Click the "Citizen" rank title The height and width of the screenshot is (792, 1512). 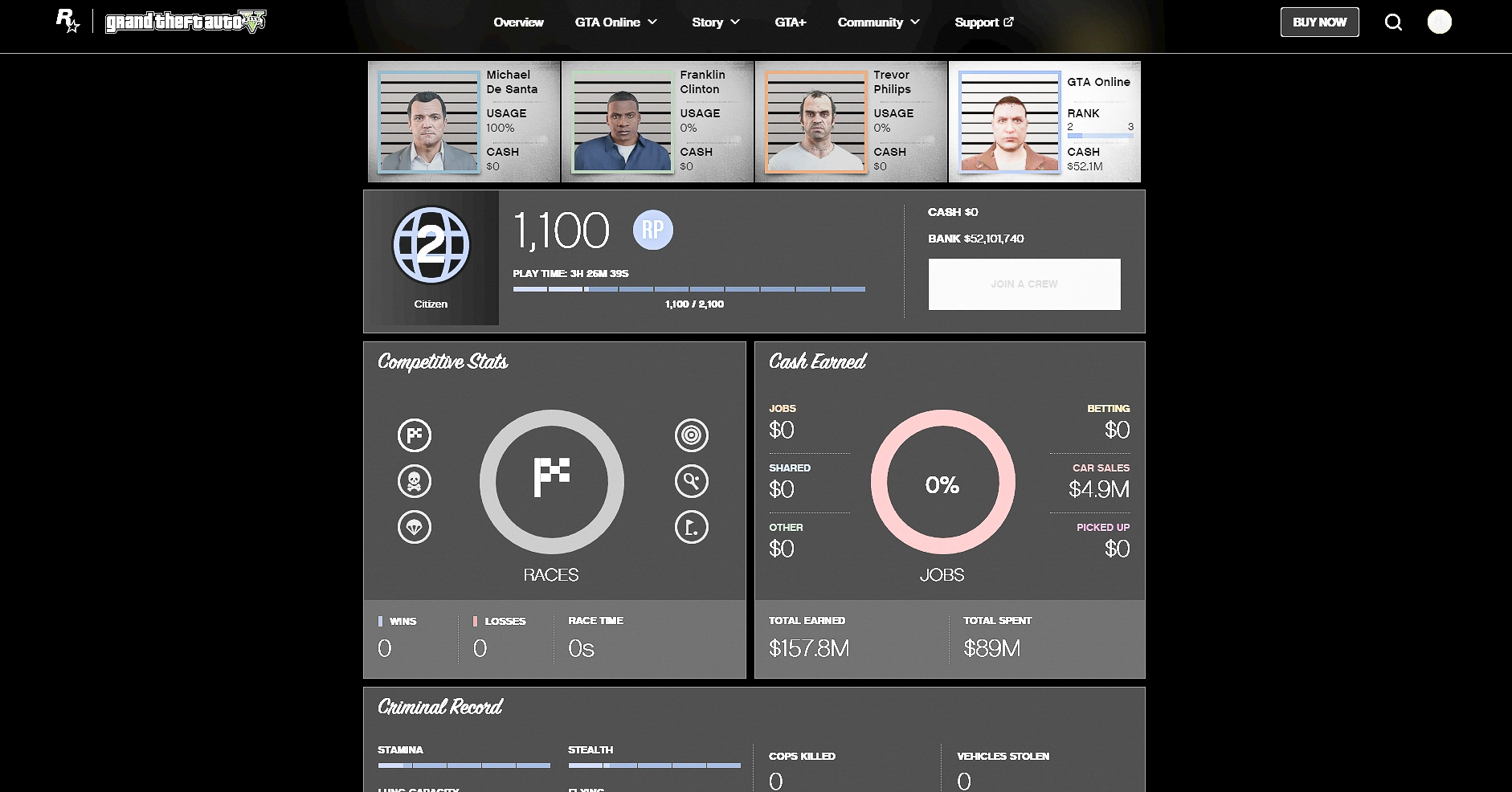point(431,304)
